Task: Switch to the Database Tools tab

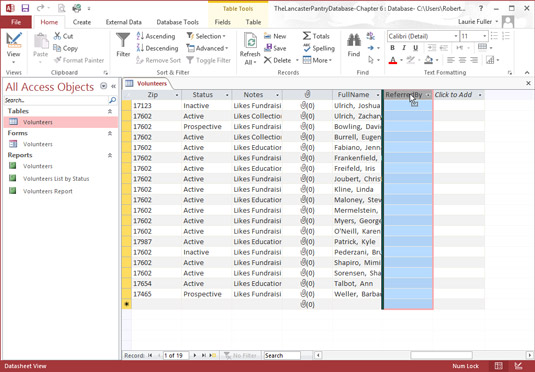Action: pyautogui.click(x=177, y=22)
